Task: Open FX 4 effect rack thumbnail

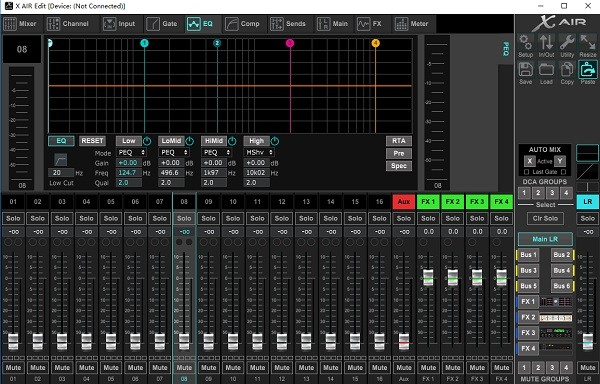Action: (x=556, y=348)
